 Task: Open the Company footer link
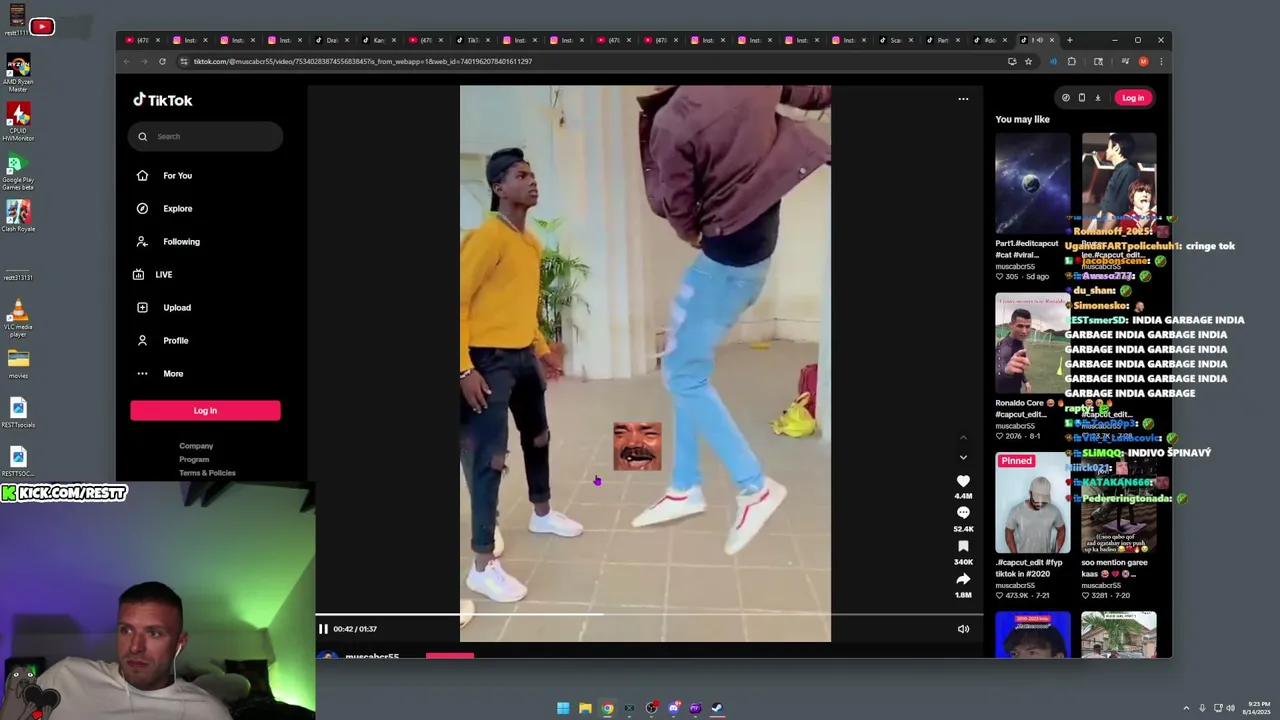tap(196, 446)
